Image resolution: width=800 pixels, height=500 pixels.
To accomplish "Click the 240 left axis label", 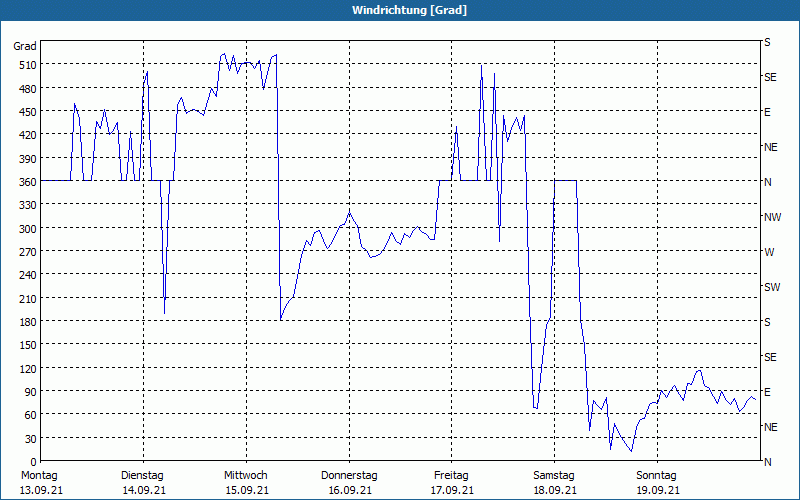I will 28,275.
